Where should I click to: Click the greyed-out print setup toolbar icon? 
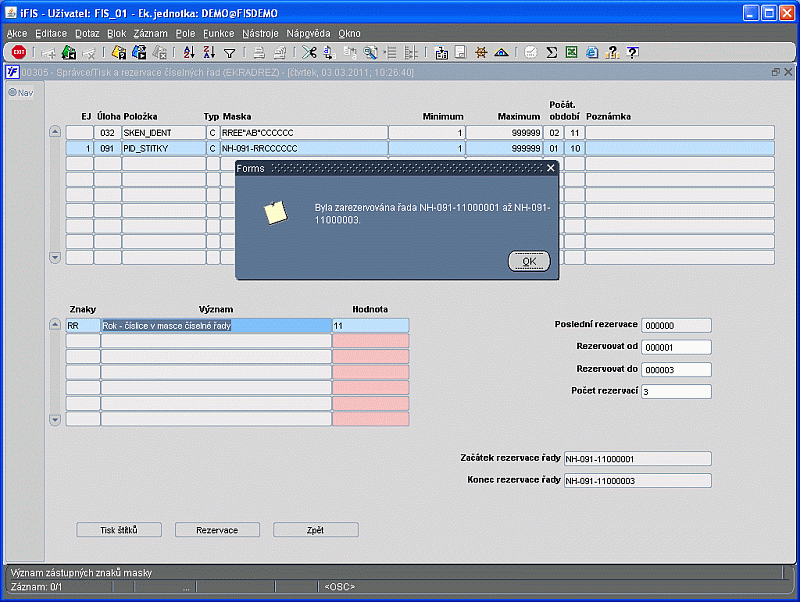click(x=280, y=52)
